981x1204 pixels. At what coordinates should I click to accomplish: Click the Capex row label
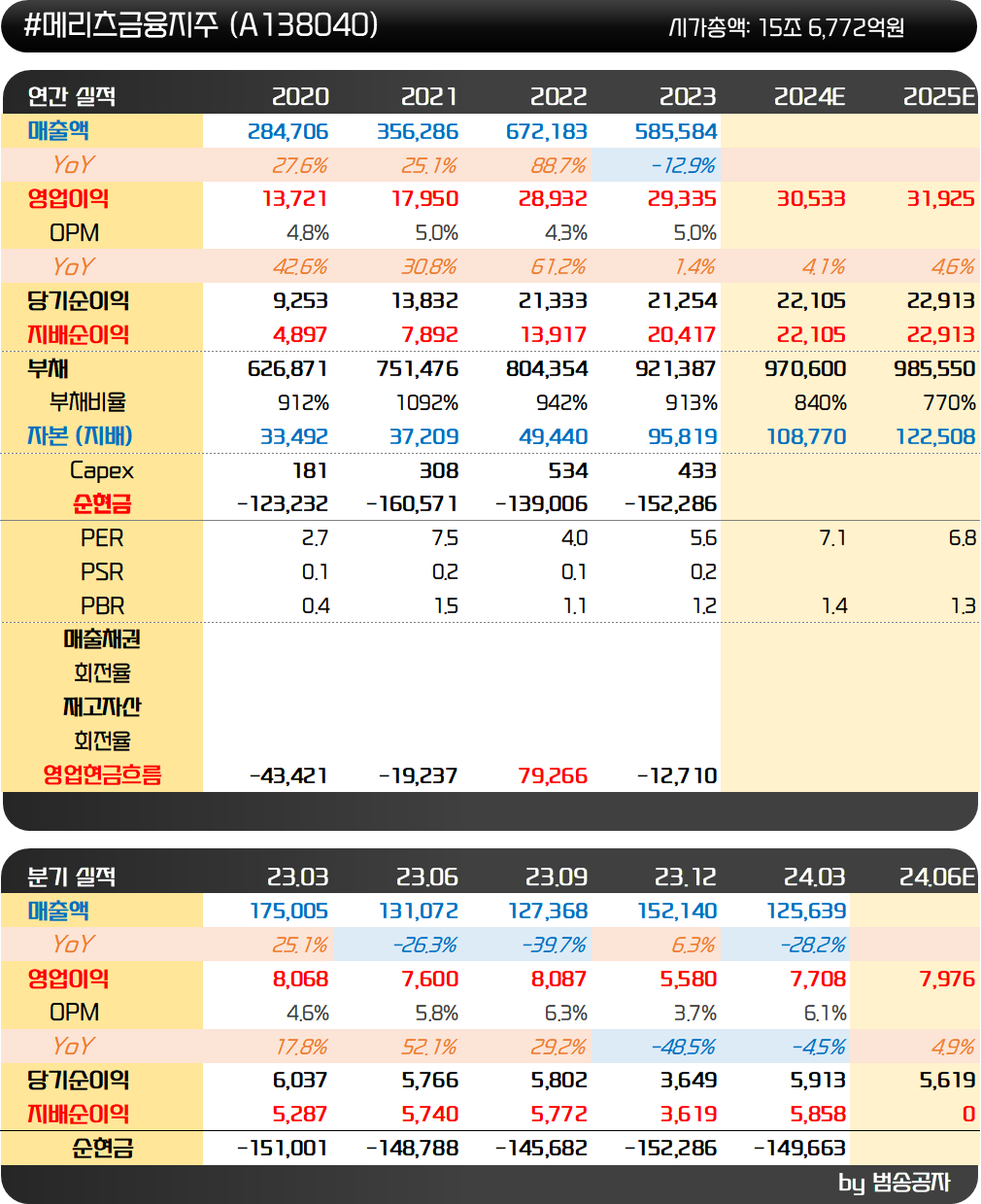pyautogui.click(x=102, y=471)
